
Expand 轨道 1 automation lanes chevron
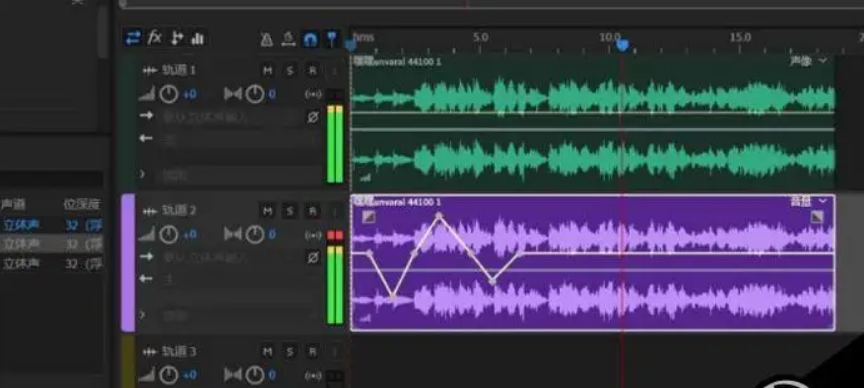[142, 174]
